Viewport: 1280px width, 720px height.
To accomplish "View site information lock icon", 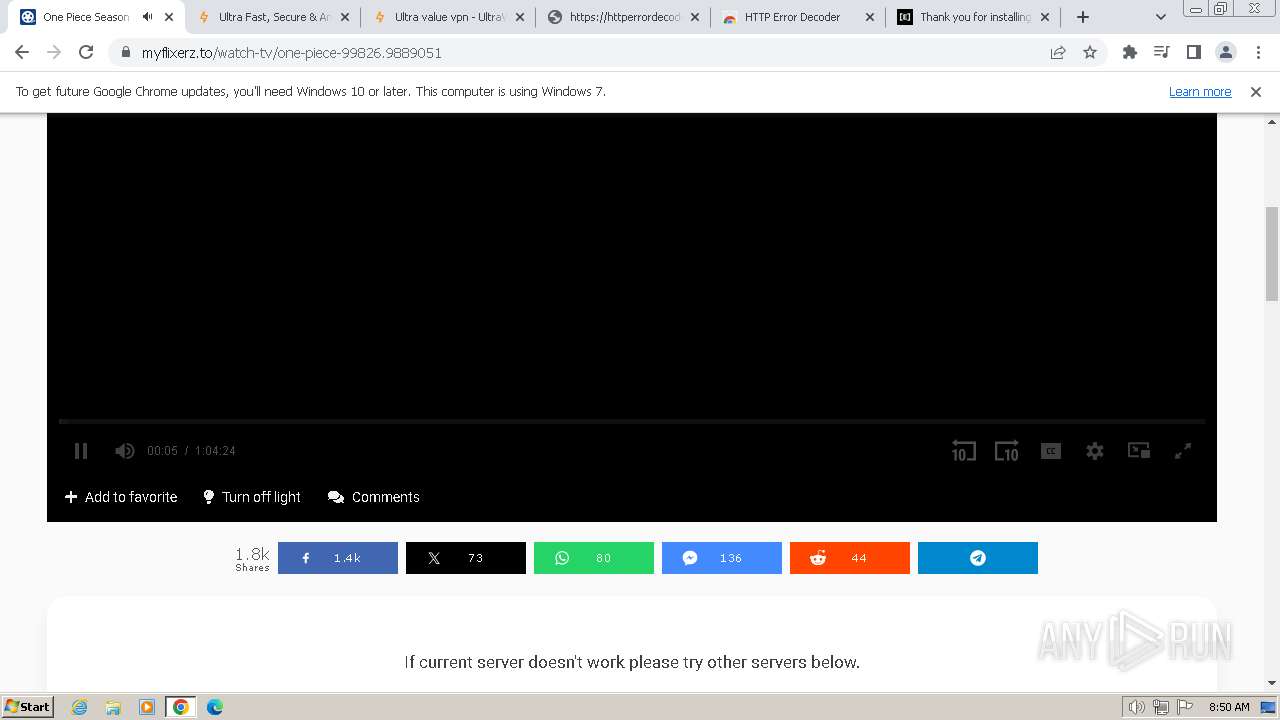I will click(x=125, y=53).
